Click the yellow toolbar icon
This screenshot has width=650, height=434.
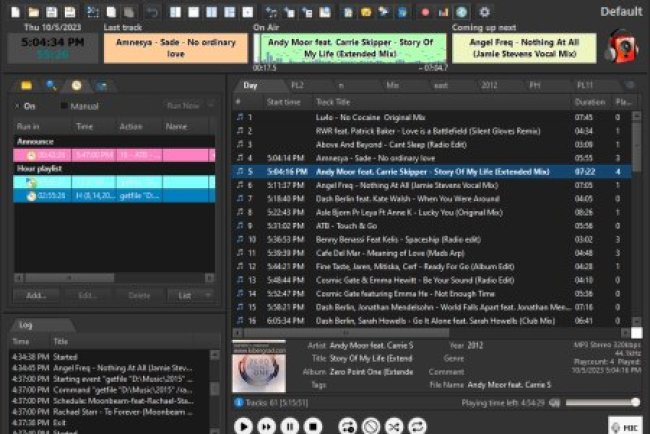coord(366,12)
